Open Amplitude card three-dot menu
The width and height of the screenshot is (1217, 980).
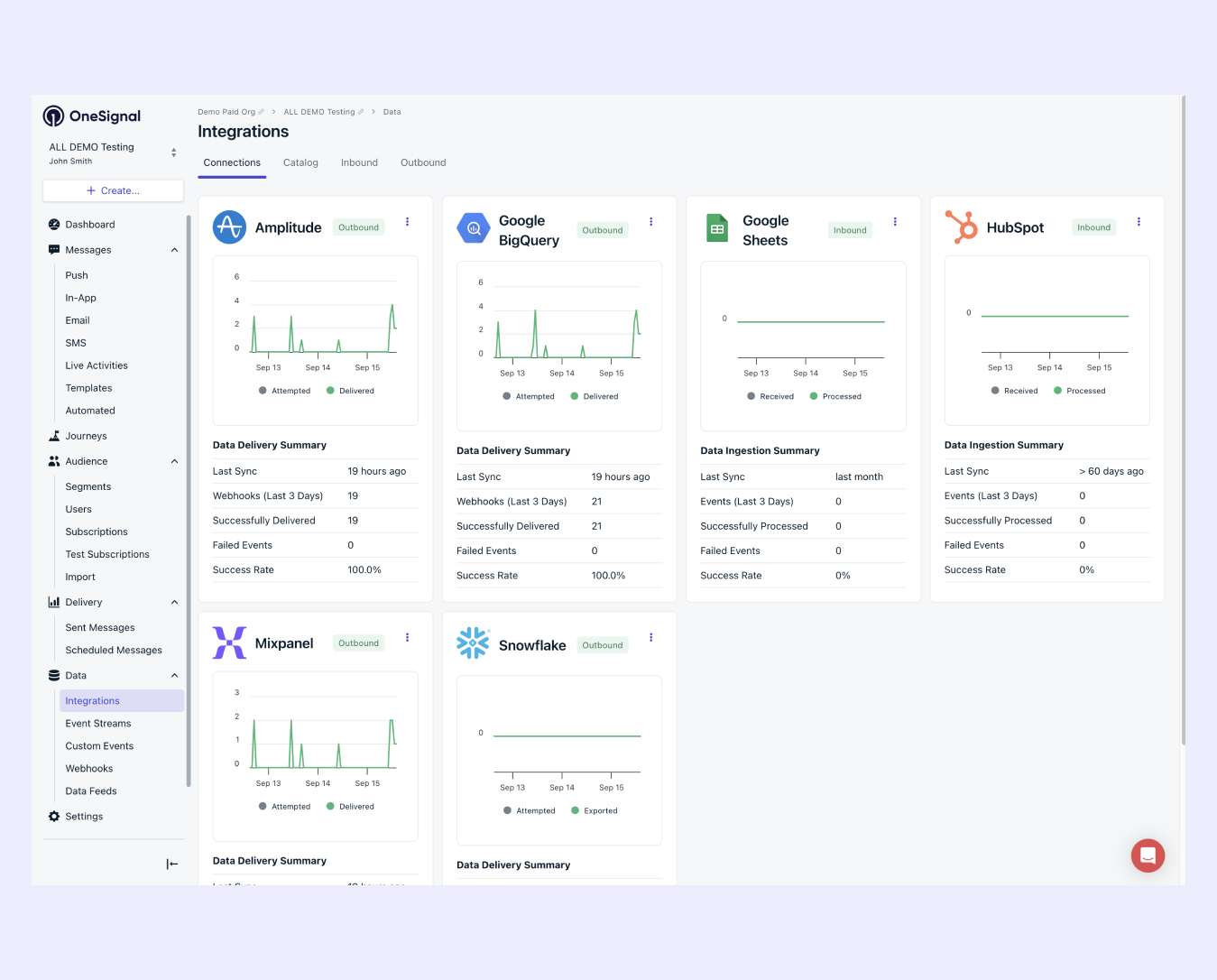(408, 222)
